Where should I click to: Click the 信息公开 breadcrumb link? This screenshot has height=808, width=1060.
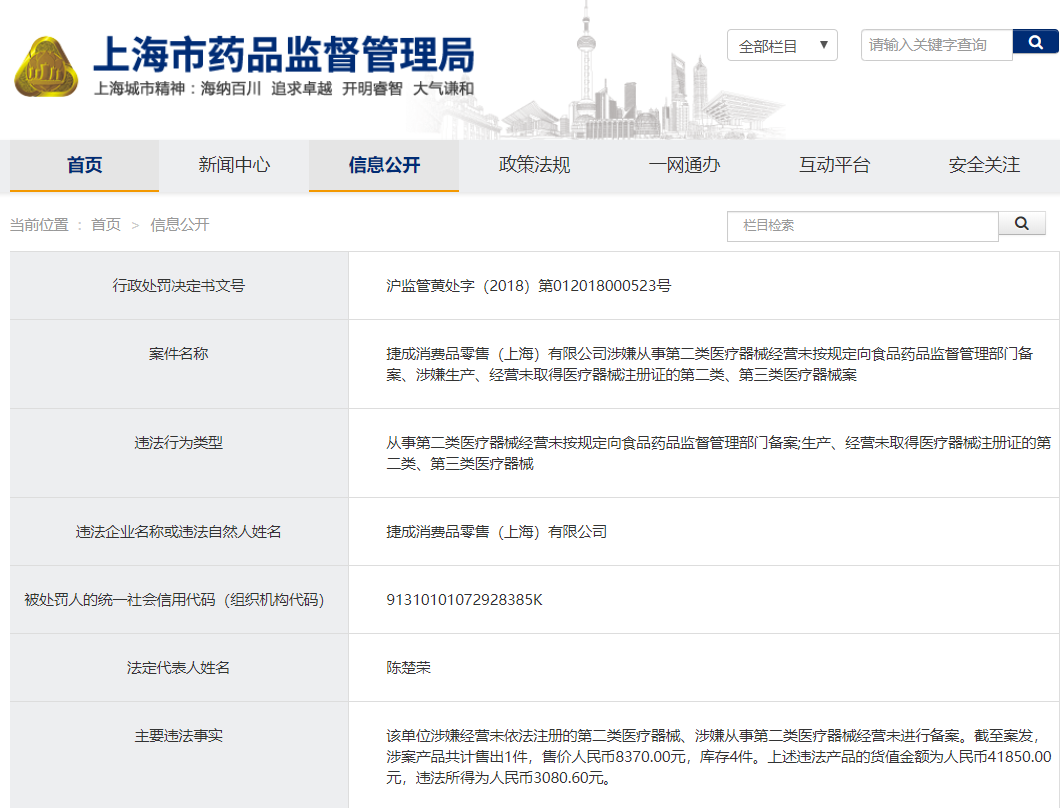click(x=180, y=225)
